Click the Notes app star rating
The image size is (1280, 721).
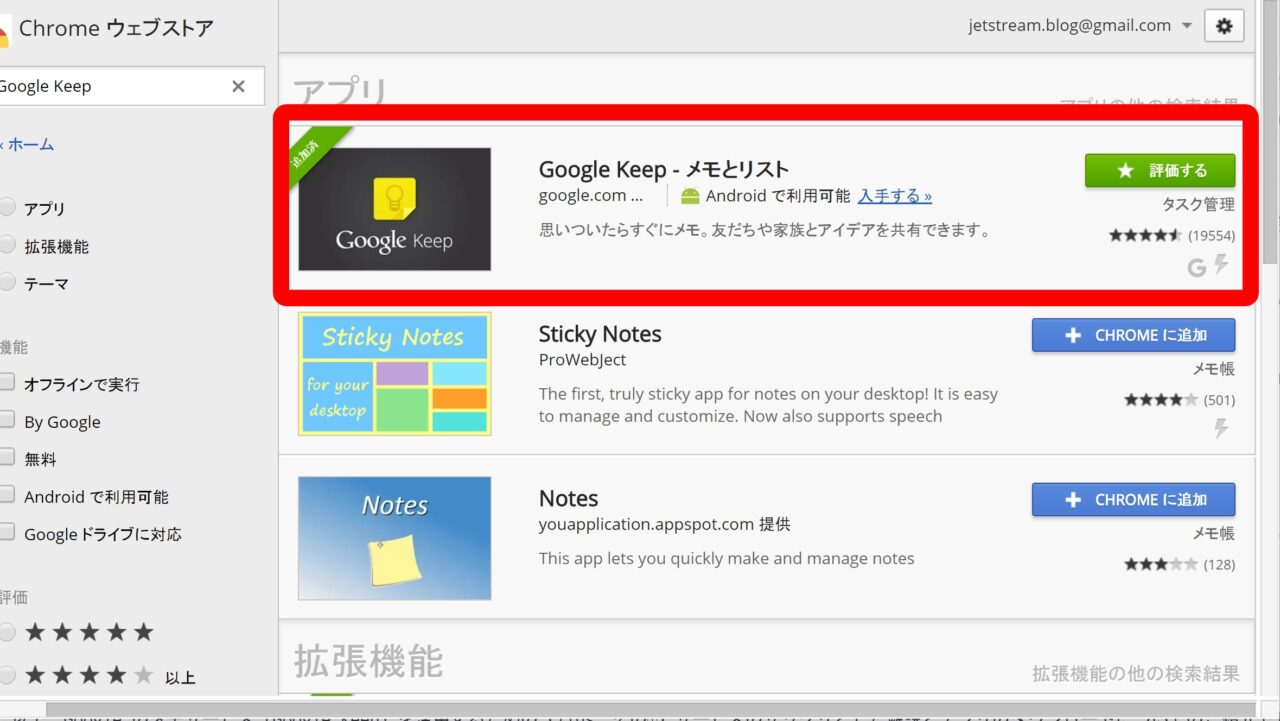tap(1160, 564)
